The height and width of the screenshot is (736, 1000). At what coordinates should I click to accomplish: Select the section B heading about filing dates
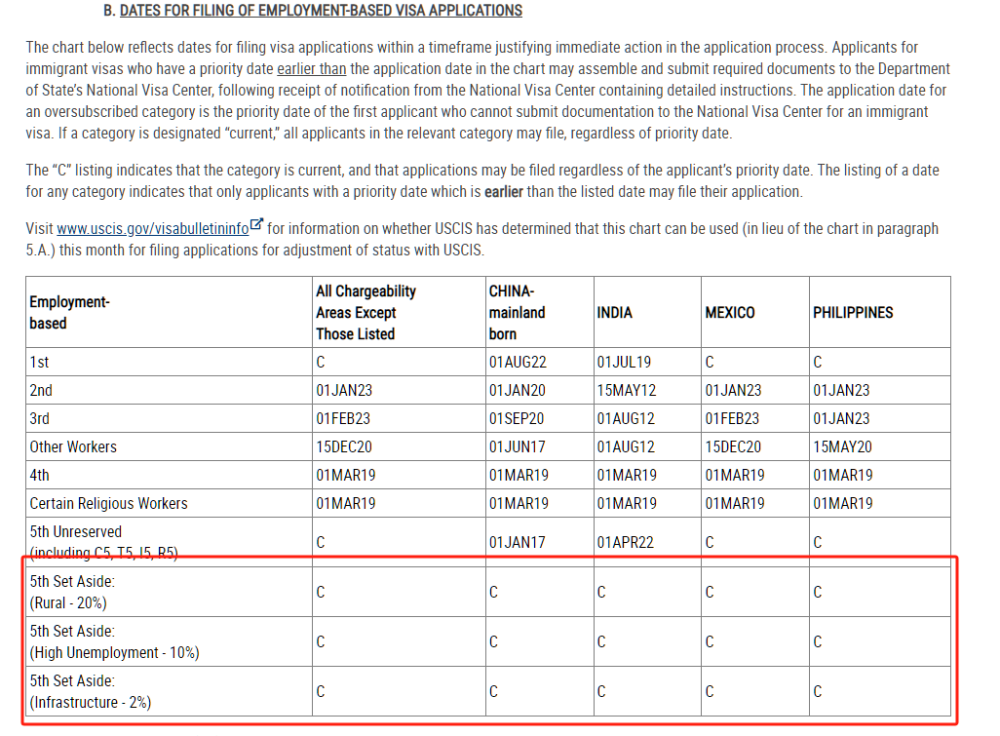pos(320,11)
